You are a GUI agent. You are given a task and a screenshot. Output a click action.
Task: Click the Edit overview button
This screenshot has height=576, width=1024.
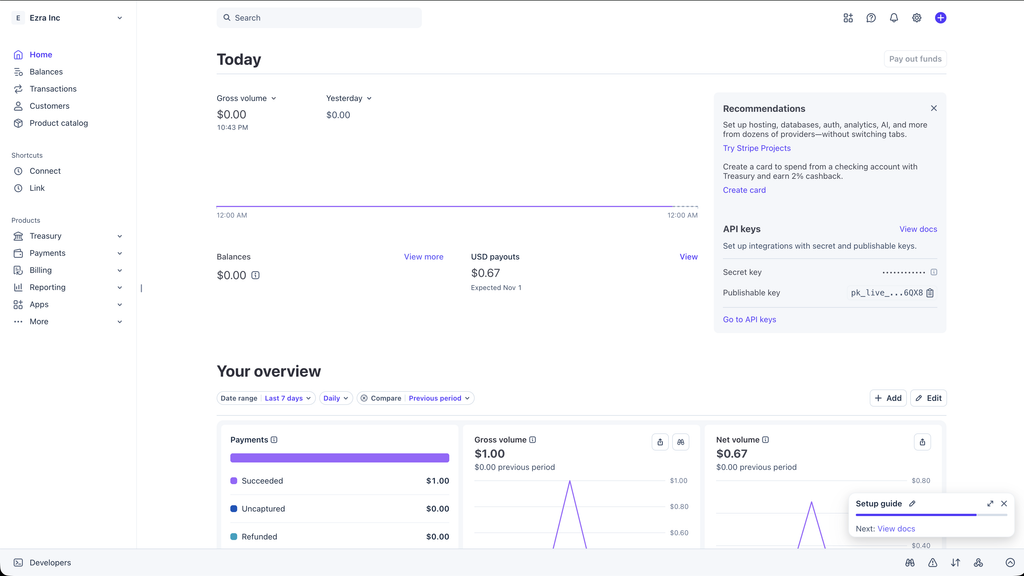[x=928, y=398]
